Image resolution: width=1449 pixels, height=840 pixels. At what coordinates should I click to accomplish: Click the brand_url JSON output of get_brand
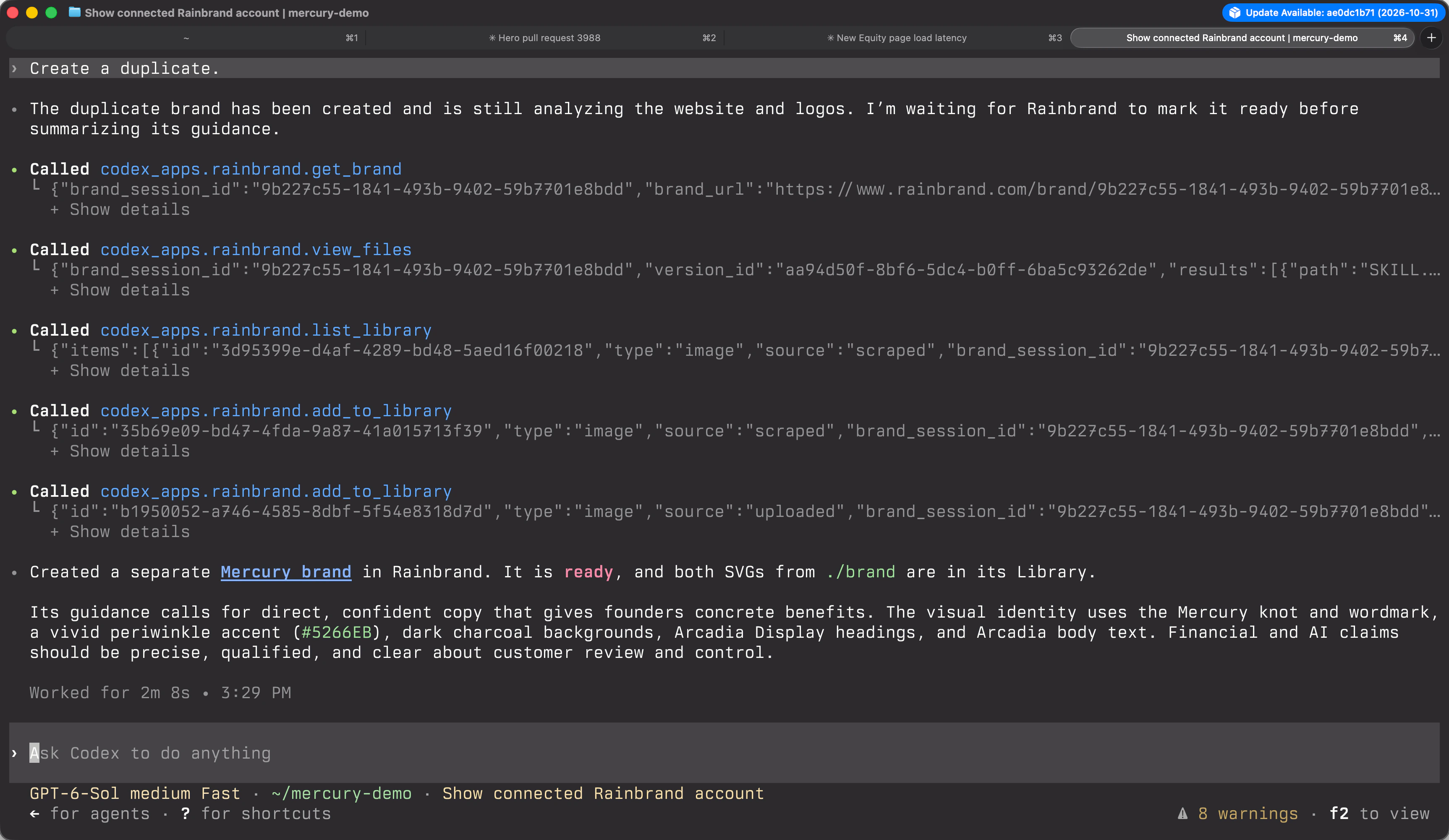[745, 189]
